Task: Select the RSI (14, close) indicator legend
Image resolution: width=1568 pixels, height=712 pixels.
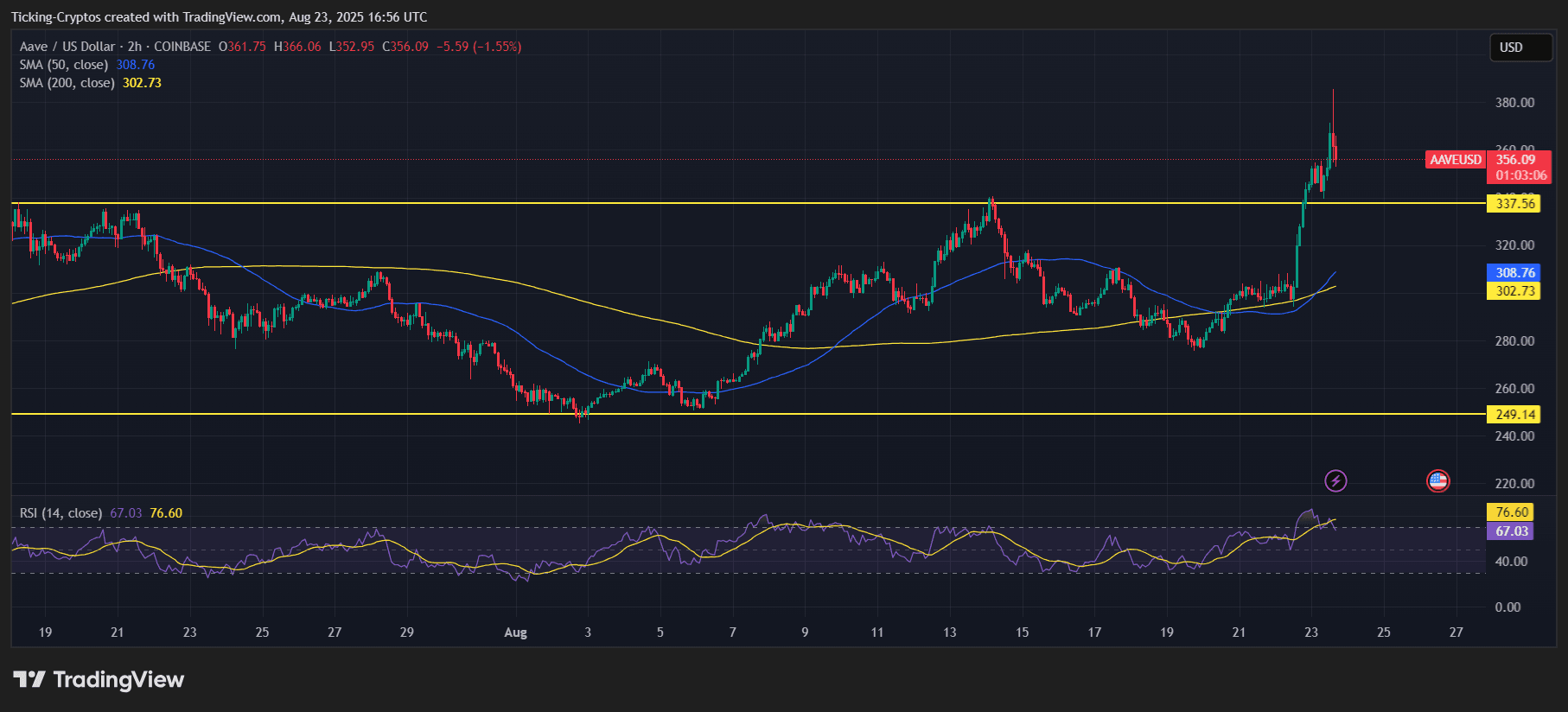Action: [x=61, y=513]
